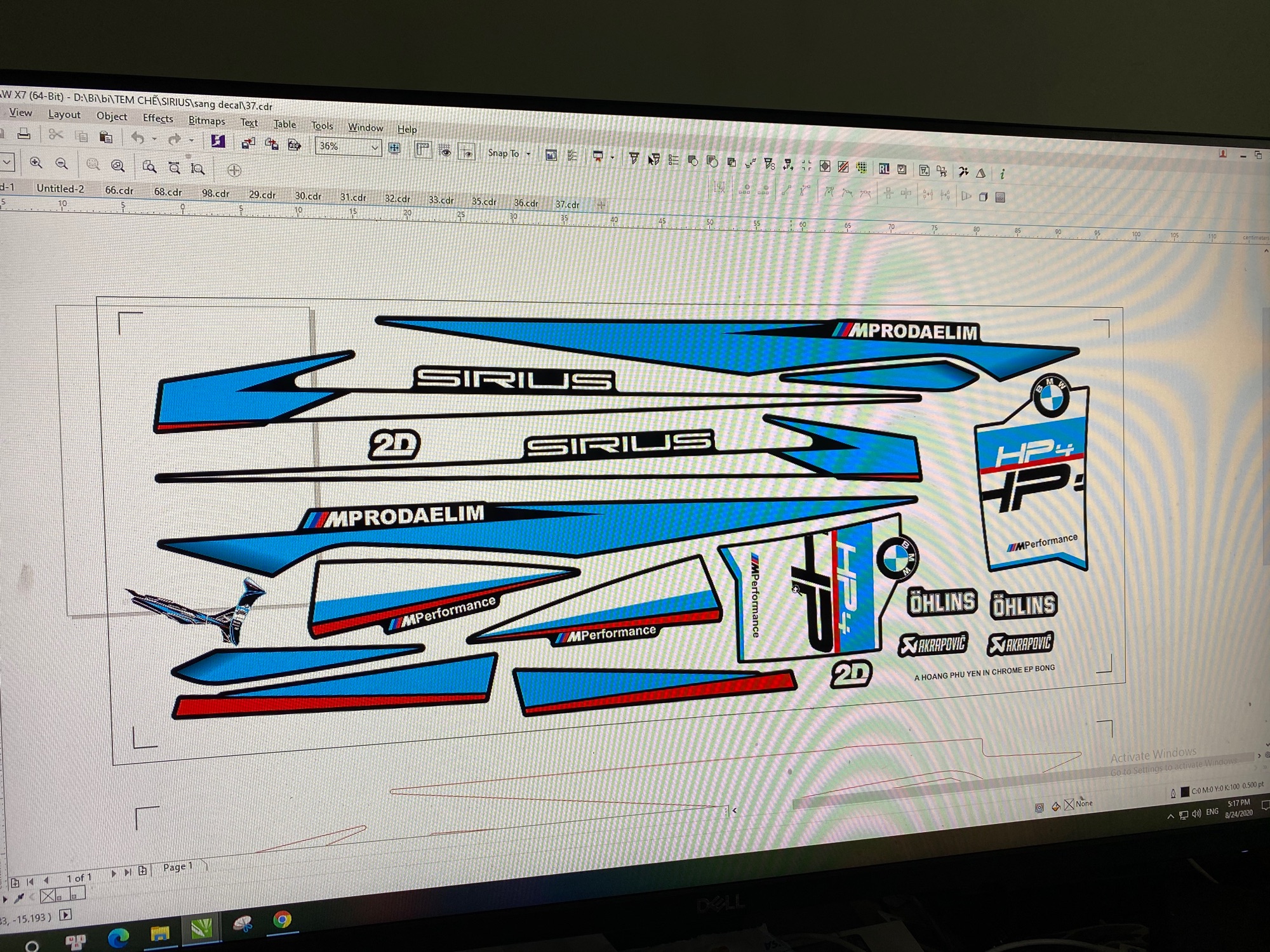Click the red hatched square macro icon
The image size is (1270, 952).
[843, 167]
